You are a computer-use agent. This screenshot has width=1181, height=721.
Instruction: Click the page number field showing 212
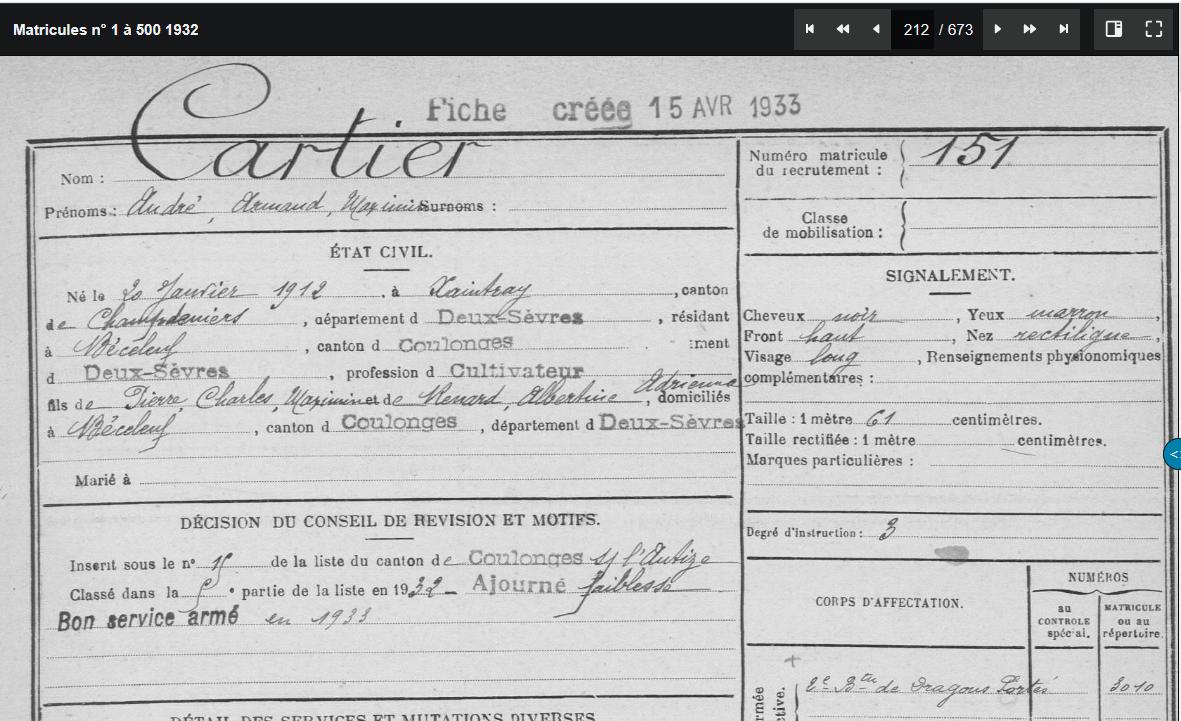coord(914,29)
